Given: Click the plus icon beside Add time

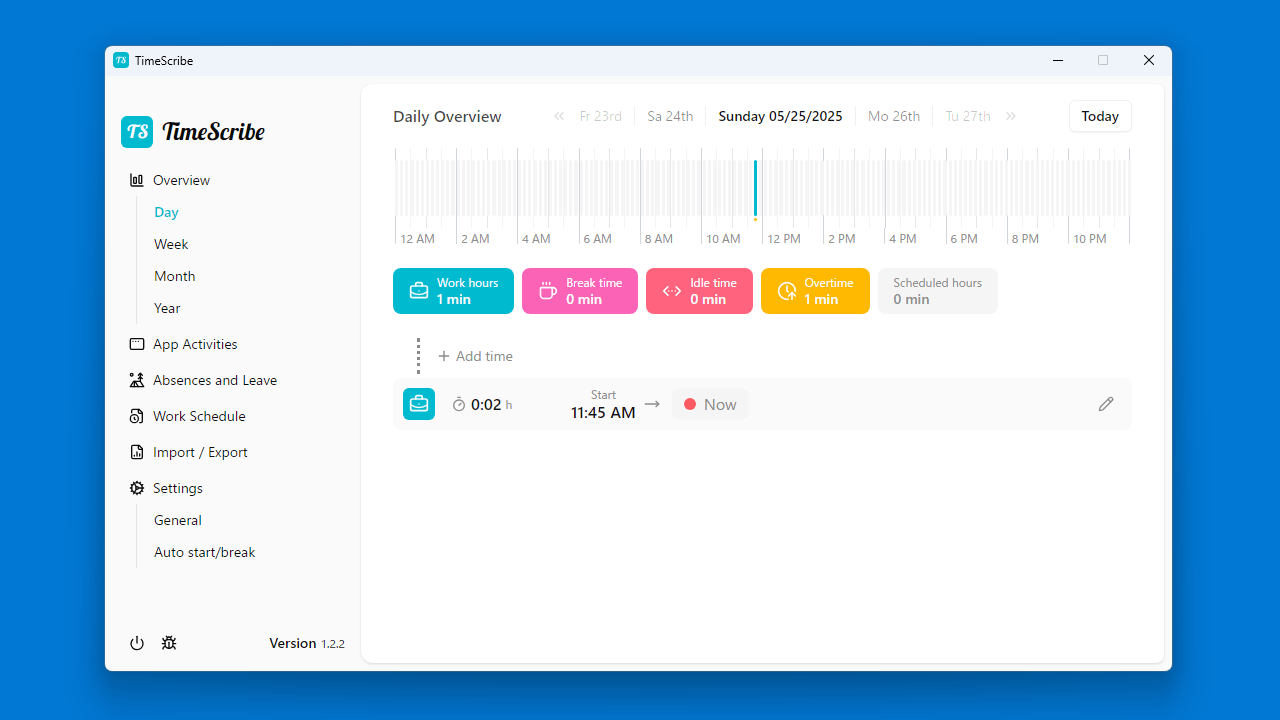Looking at the screenshot, I should [444, 356].
